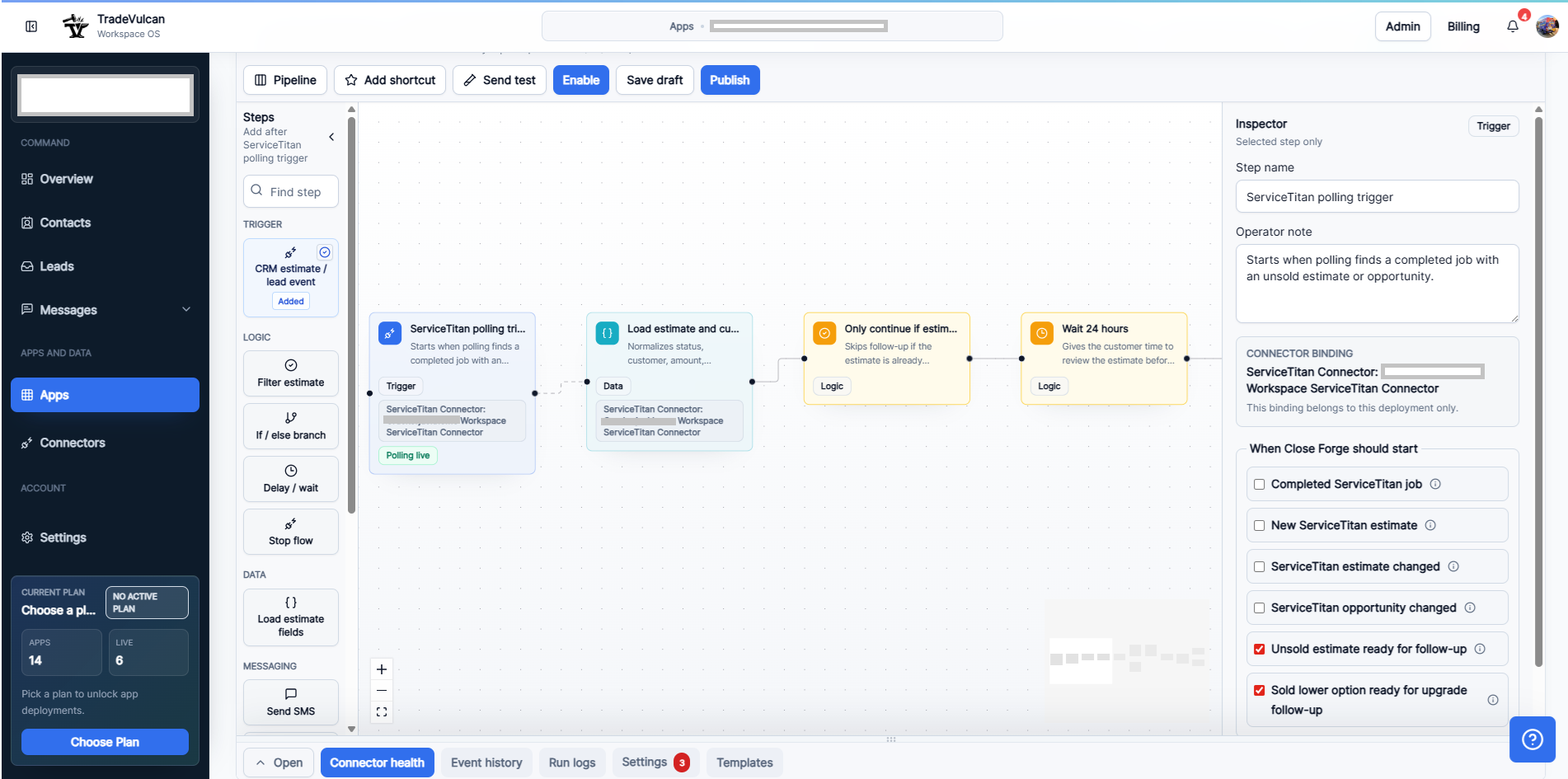Open the bottom panel with Open chevron
The image size is (1568, 779).
coord(279,763)
